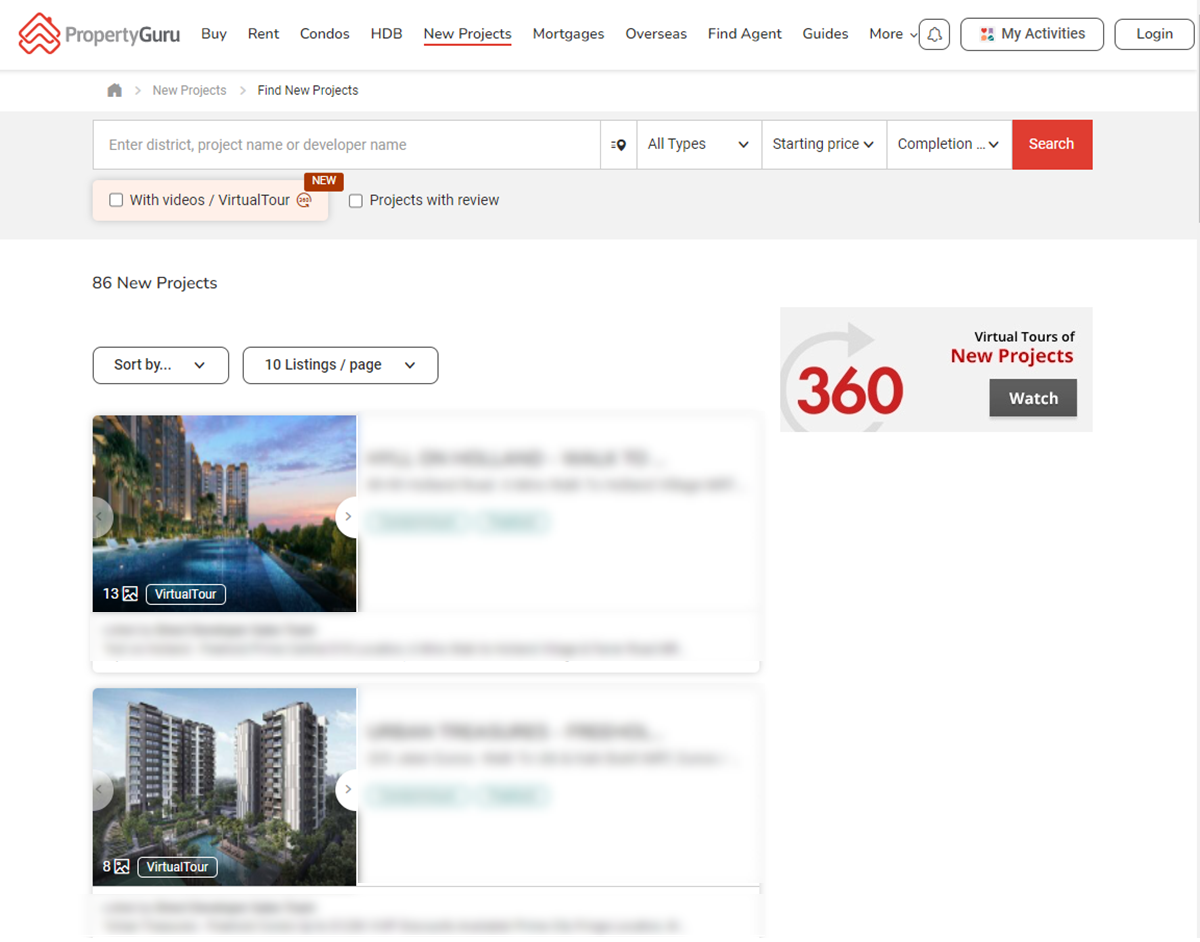The height and width of the screenshot is (942, 1200).
Task: Click the 360 icon beside VirtualTour label
Action: pos(305,200)
